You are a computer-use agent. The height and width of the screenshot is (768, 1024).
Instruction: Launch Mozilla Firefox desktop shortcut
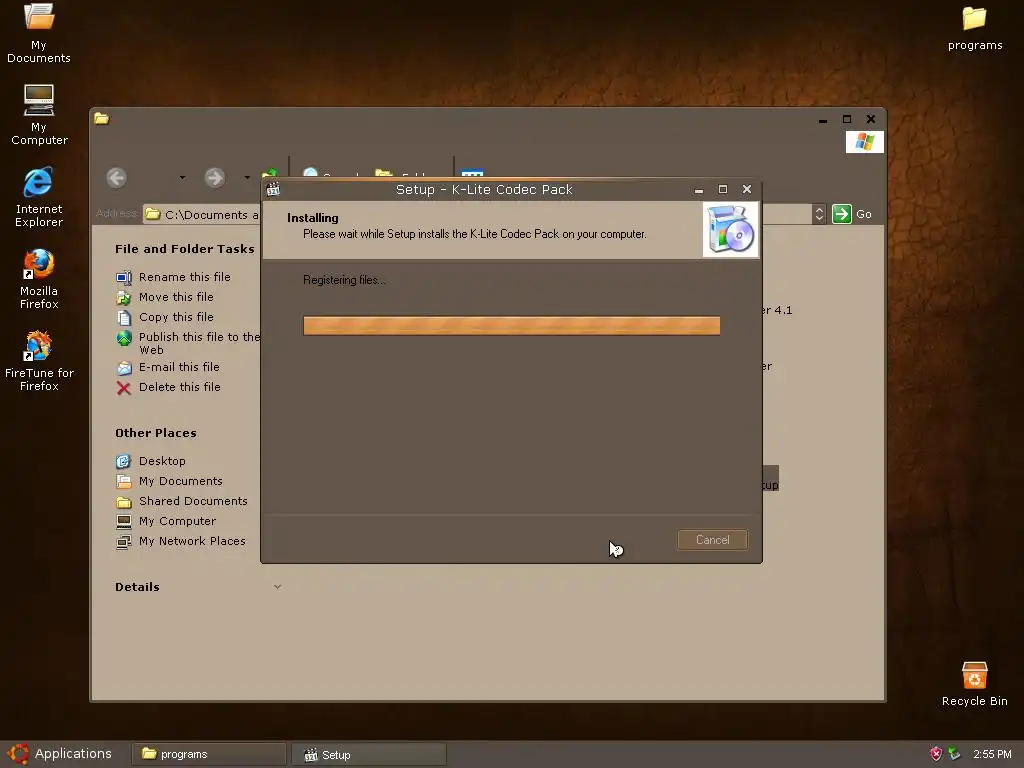coord(39,279)
